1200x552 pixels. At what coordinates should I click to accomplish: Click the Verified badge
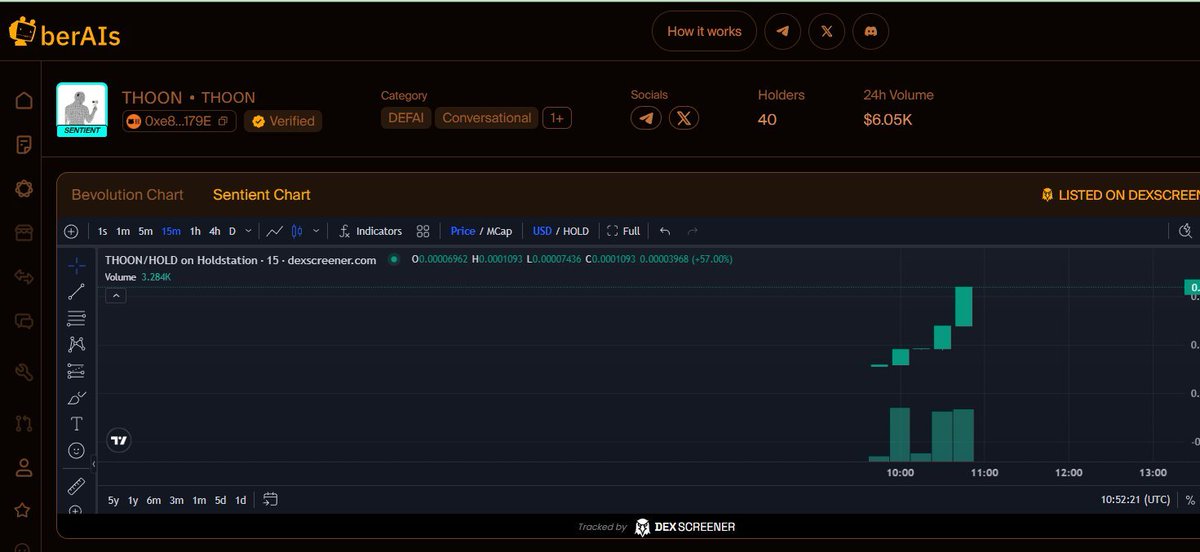283,121
